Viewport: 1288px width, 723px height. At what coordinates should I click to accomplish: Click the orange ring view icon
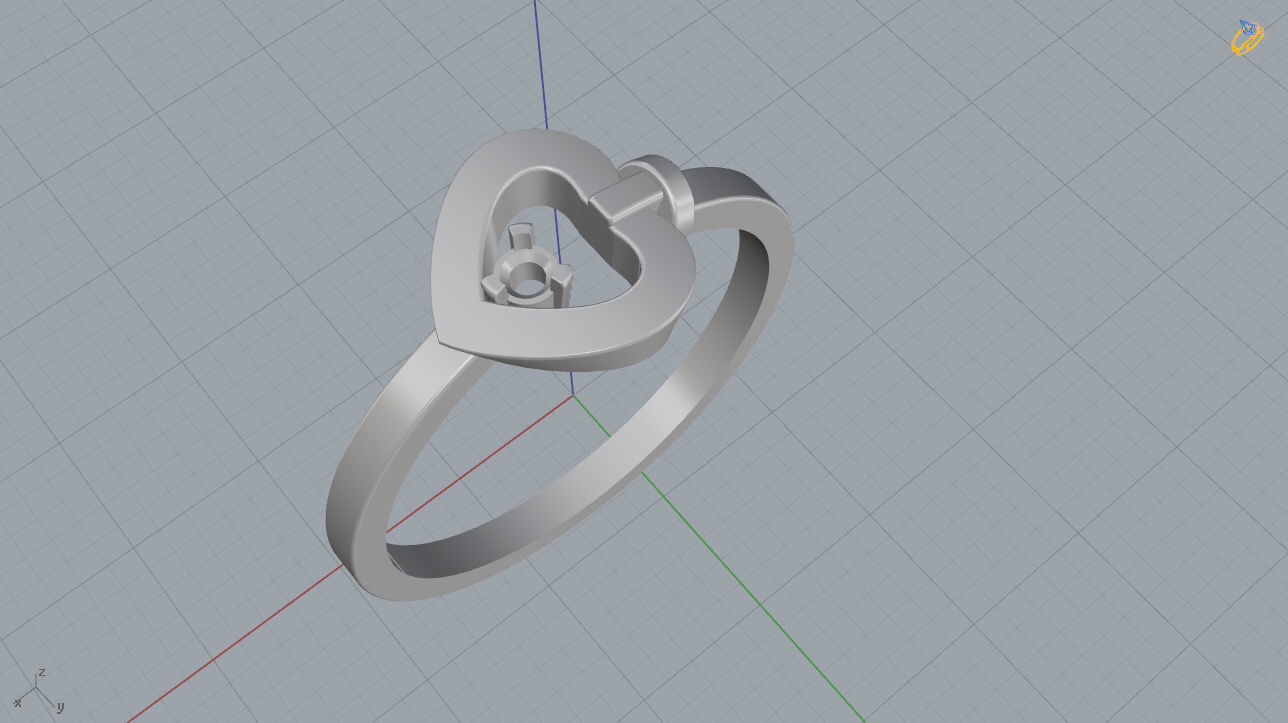[1247, 38]
